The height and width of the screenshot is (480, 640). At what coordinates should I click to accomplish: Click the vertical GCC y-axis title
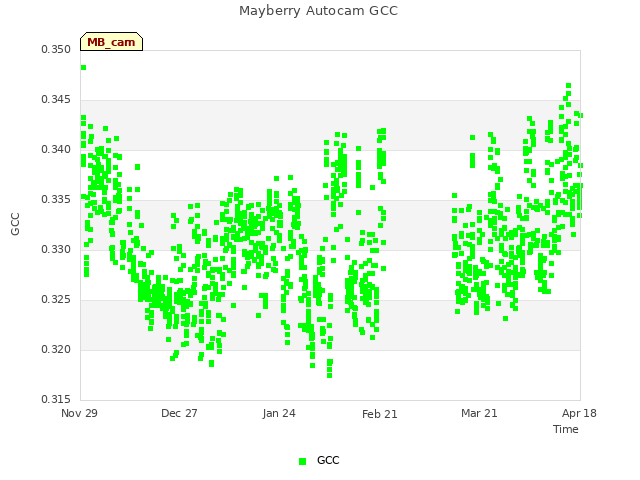point(15,224)
